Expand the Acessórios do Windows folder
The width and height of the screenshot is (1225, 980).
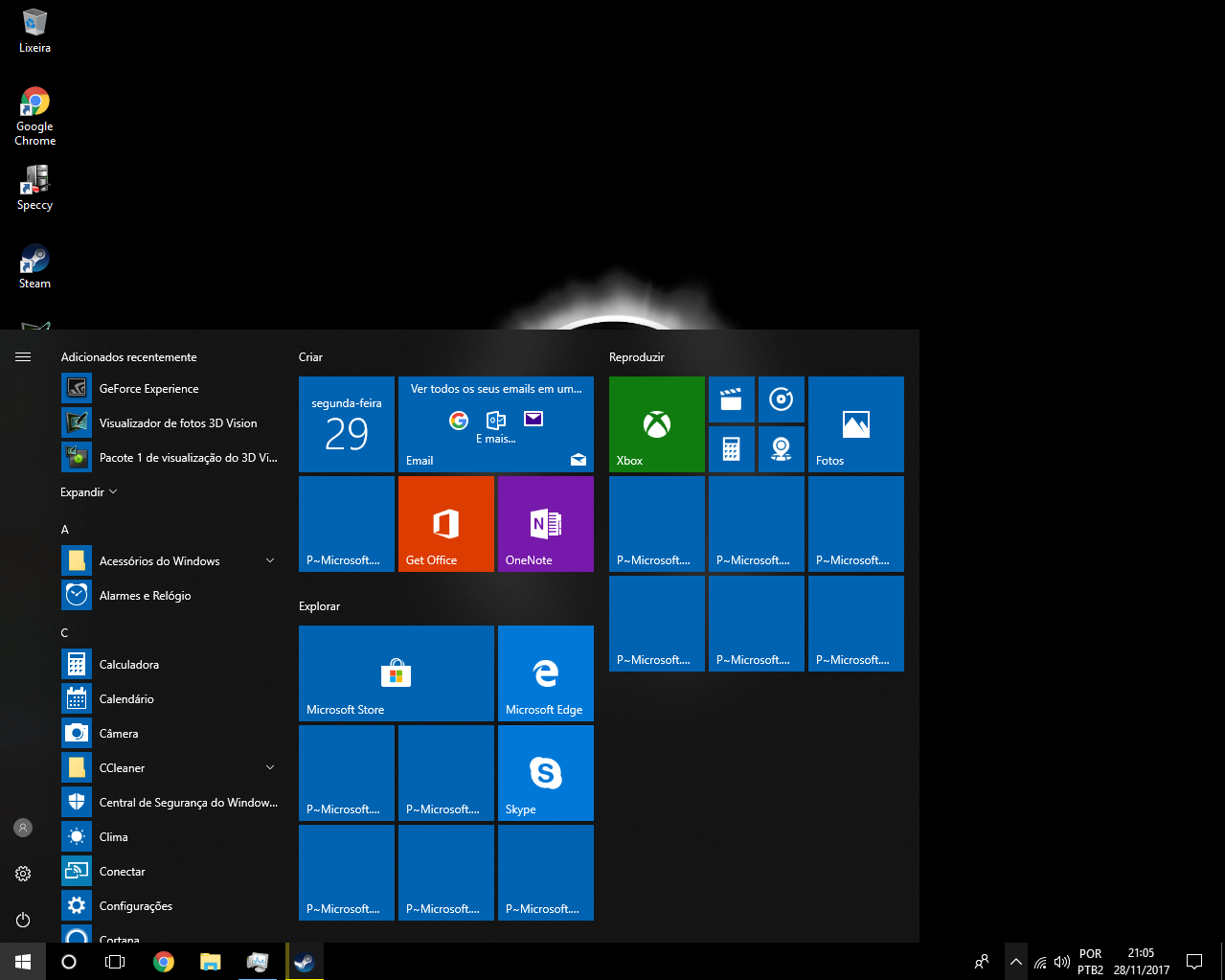tap(170, 561)
